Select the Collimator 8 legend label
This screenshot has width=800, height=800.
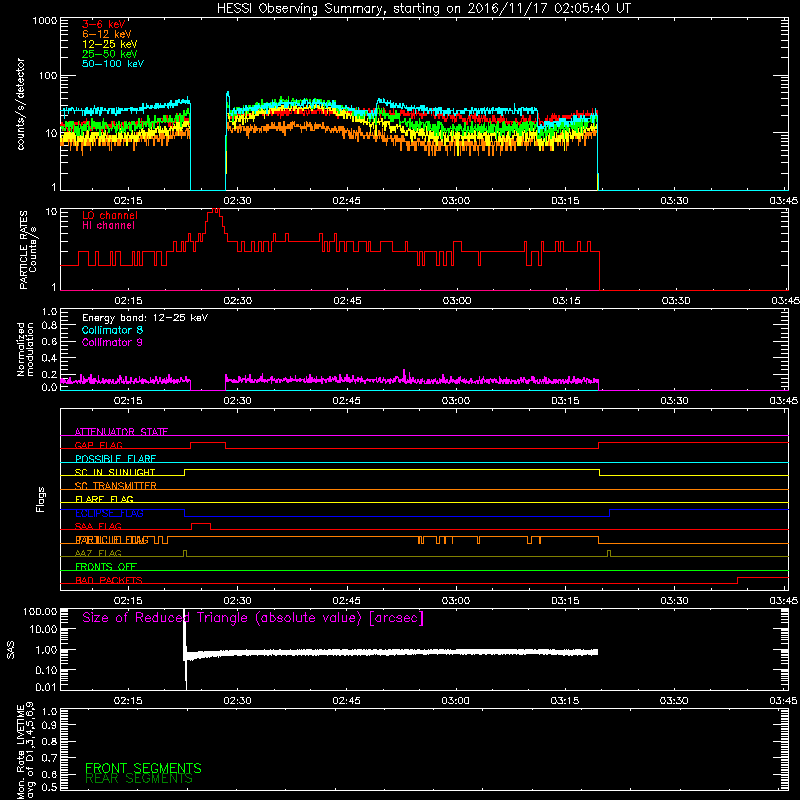(x=112, y=330)
